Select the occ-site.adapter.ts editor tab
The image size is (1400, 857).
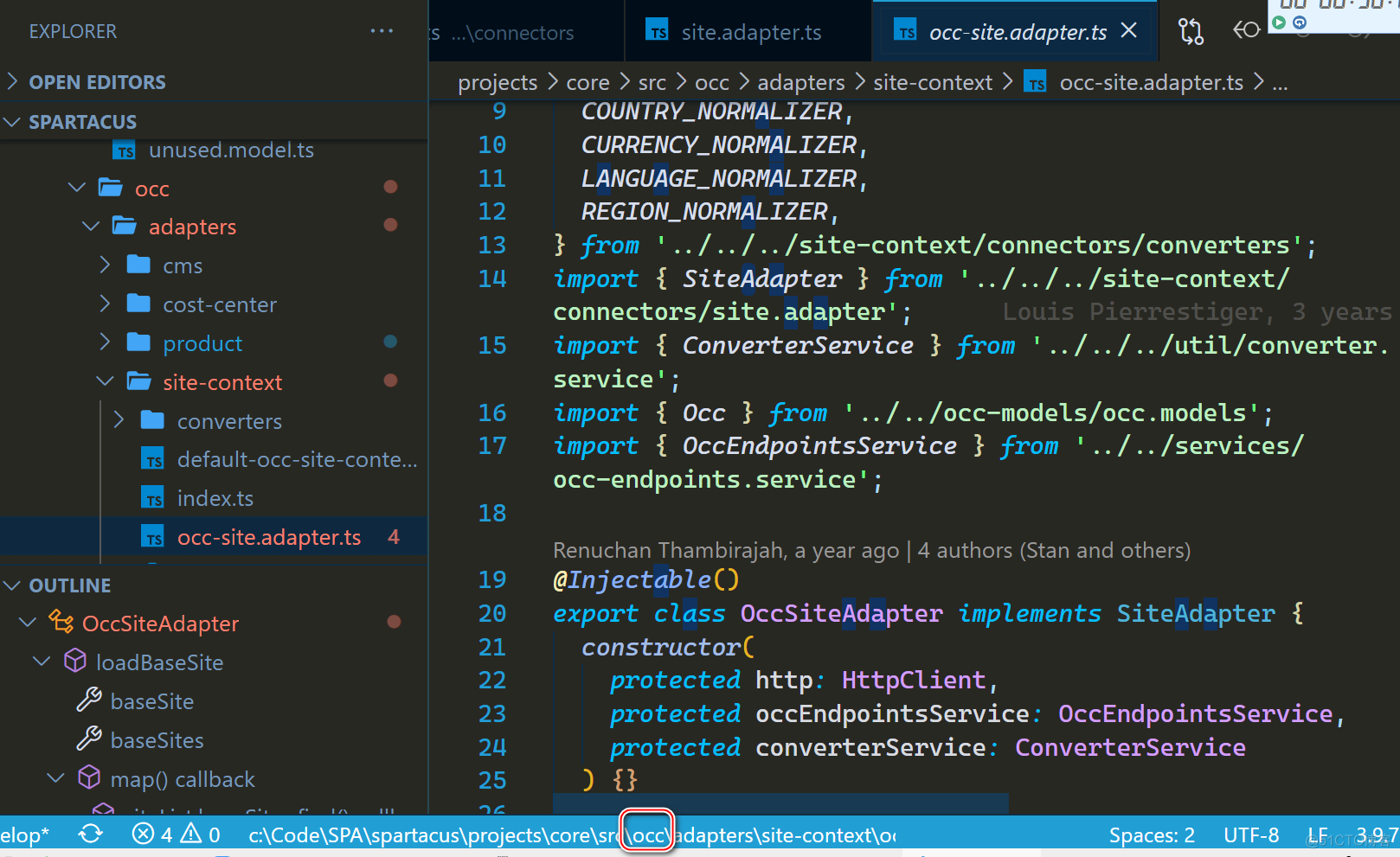[1016, 31]
